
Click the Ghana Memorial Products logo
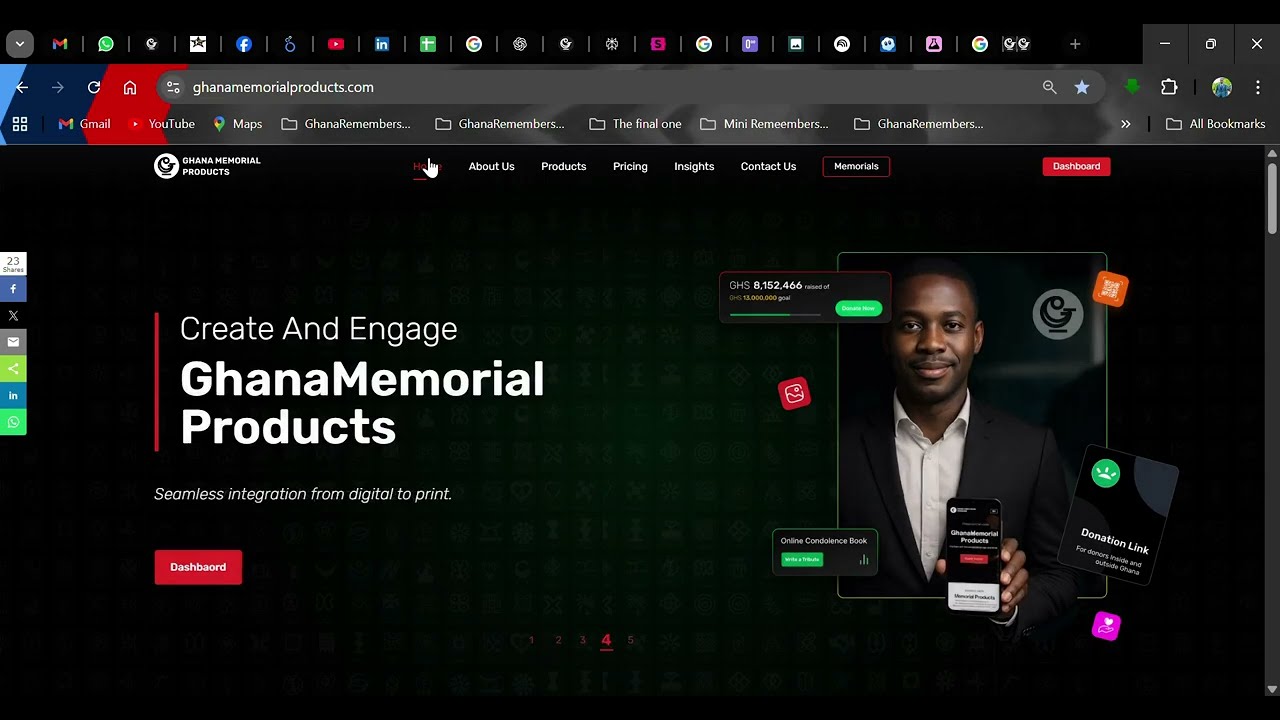coord(207,166)
